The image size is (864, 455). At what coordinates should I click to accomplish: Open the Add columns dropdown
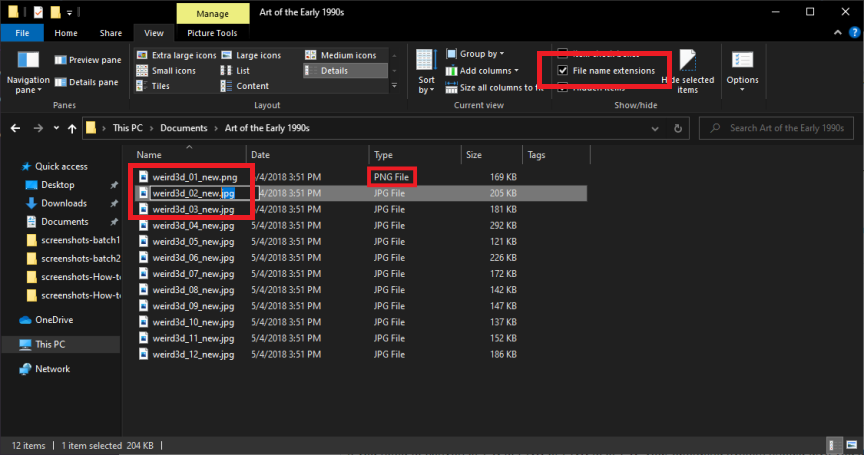488,71
